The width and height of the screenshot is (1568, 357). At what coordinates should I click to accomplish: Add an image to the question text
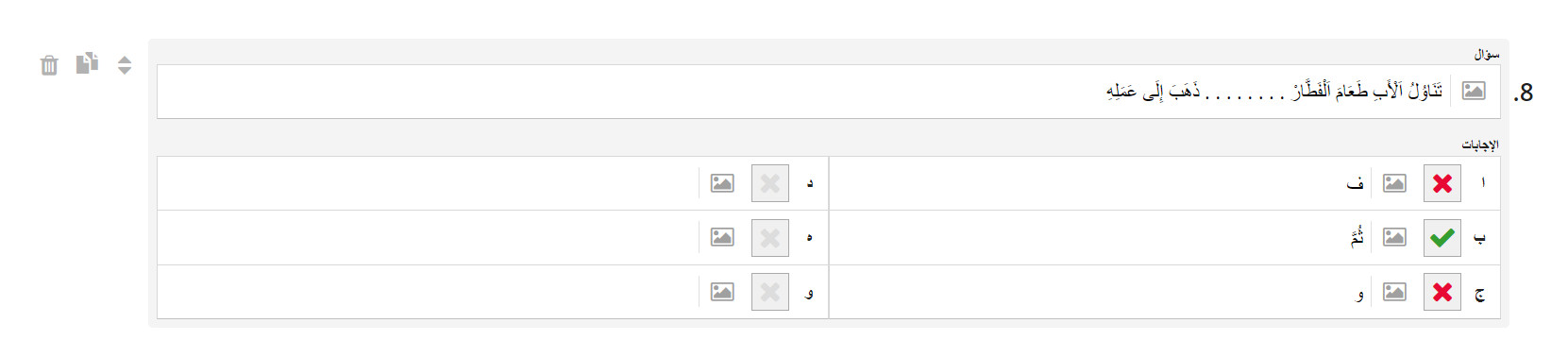pos(1474,91)
